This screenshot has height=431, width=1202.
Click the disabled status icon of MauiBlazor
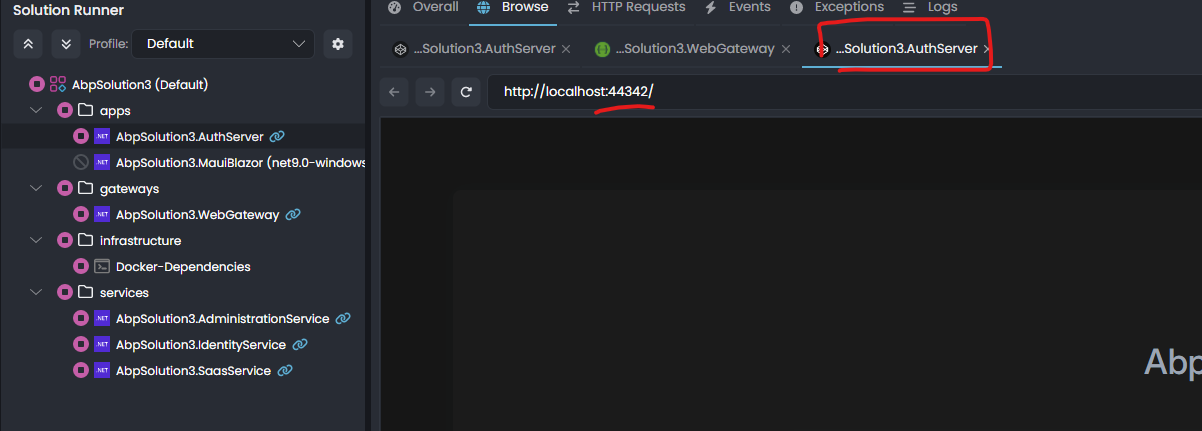[81, 162]
